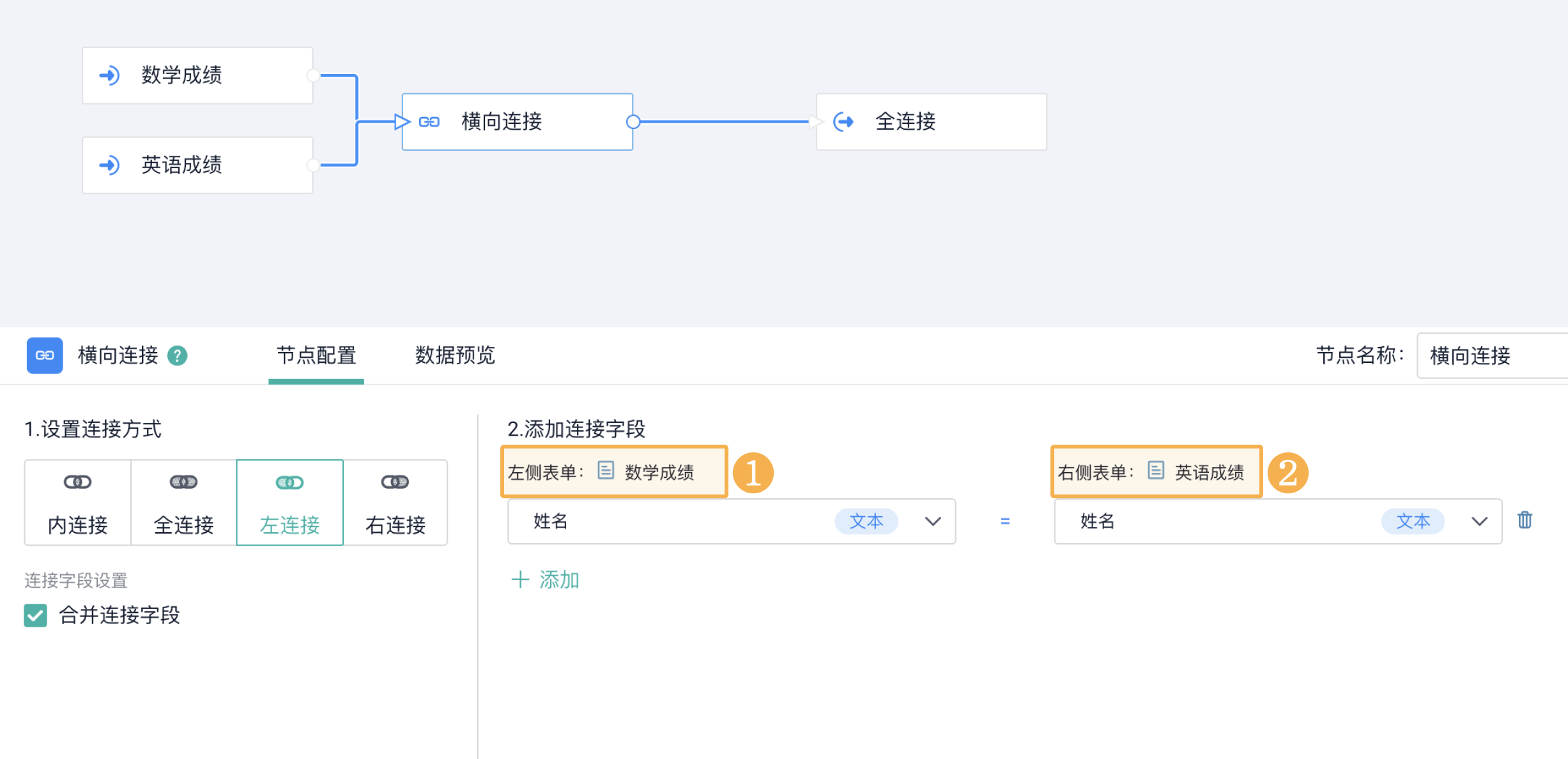This screenshot has height=759, width=1568.
Task: Expand the right table 姓名 field dropdown
Action: (1479, 521)
